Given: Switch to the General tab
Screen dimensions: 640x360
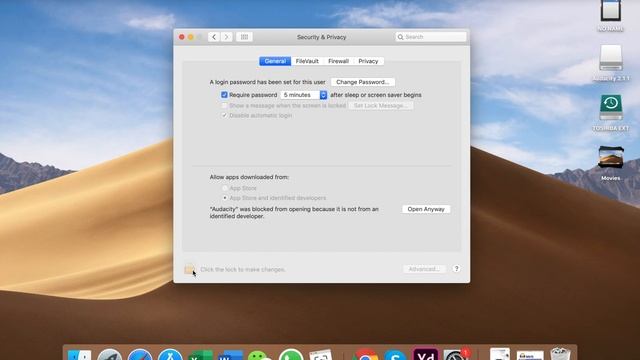Looking at the screenshot, I should [x=275, y=61].
